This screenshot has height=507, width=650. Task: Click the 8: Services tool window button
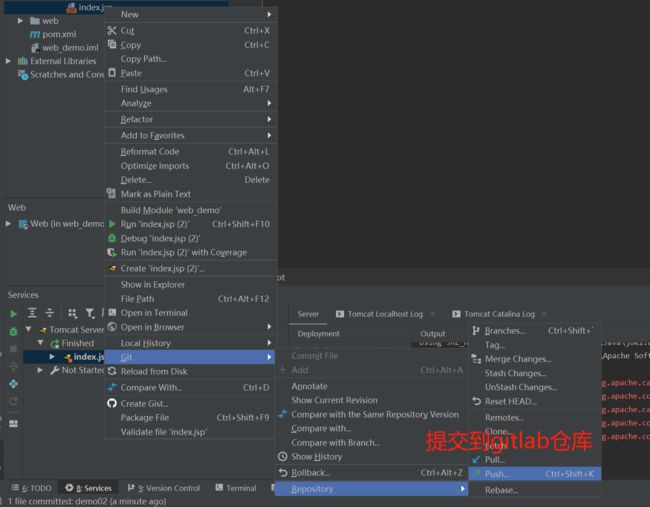click(89, 488)
